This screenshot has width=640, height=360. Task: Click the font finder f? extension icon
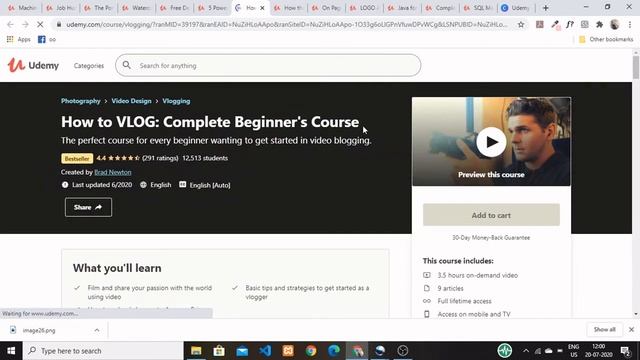(570, 24)
